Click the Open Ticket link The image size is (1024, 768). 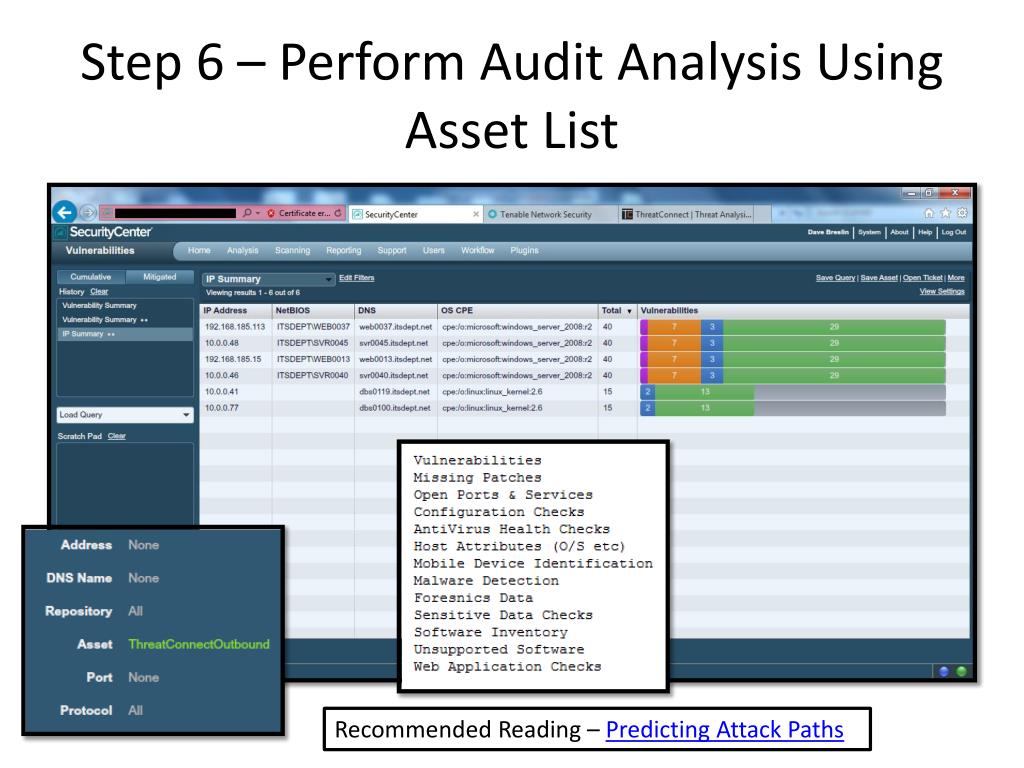[x=923, y=278]
